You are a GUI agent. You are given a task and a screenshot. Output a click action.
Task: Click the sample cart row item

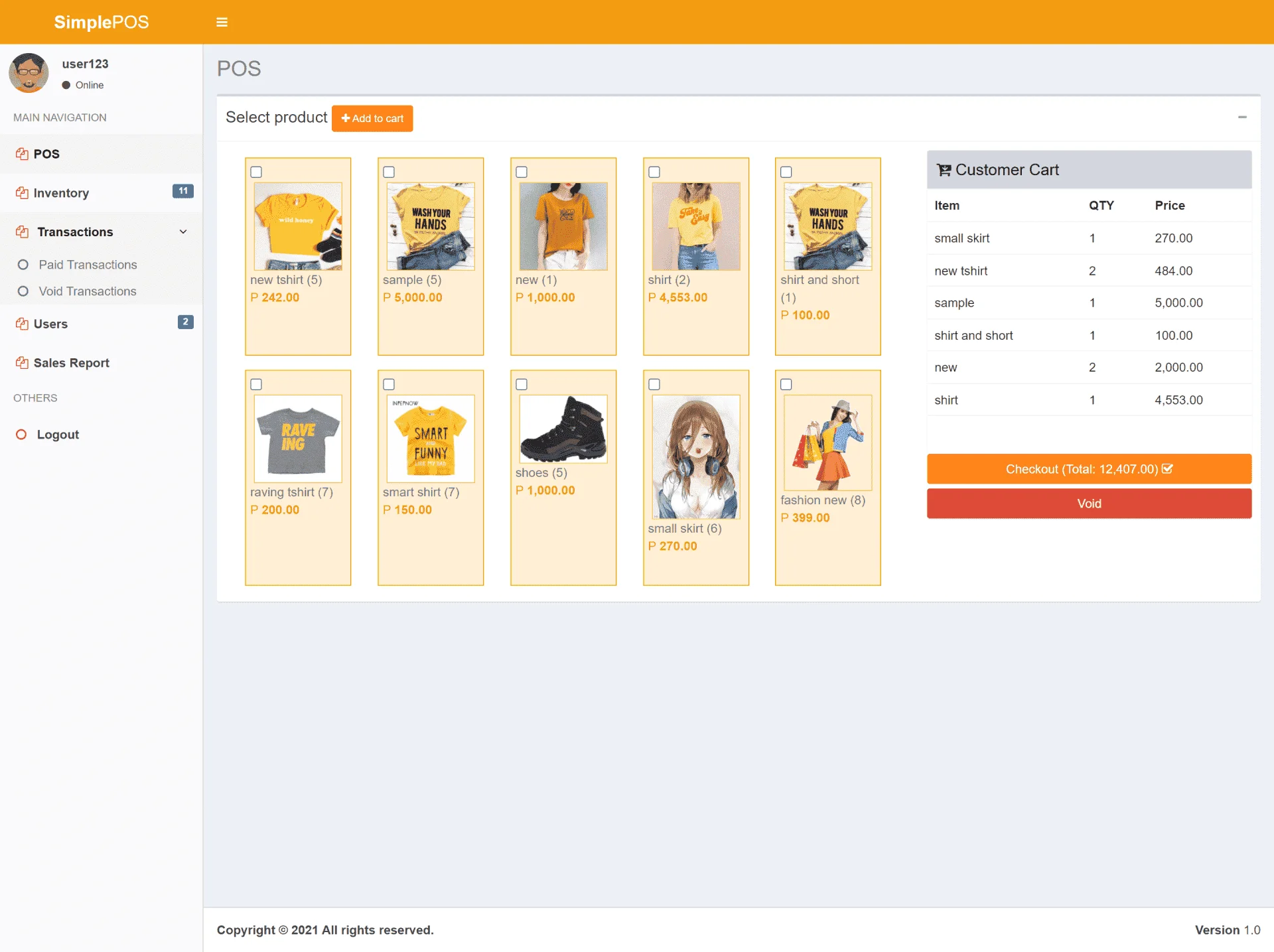click(x=954, y=303)
